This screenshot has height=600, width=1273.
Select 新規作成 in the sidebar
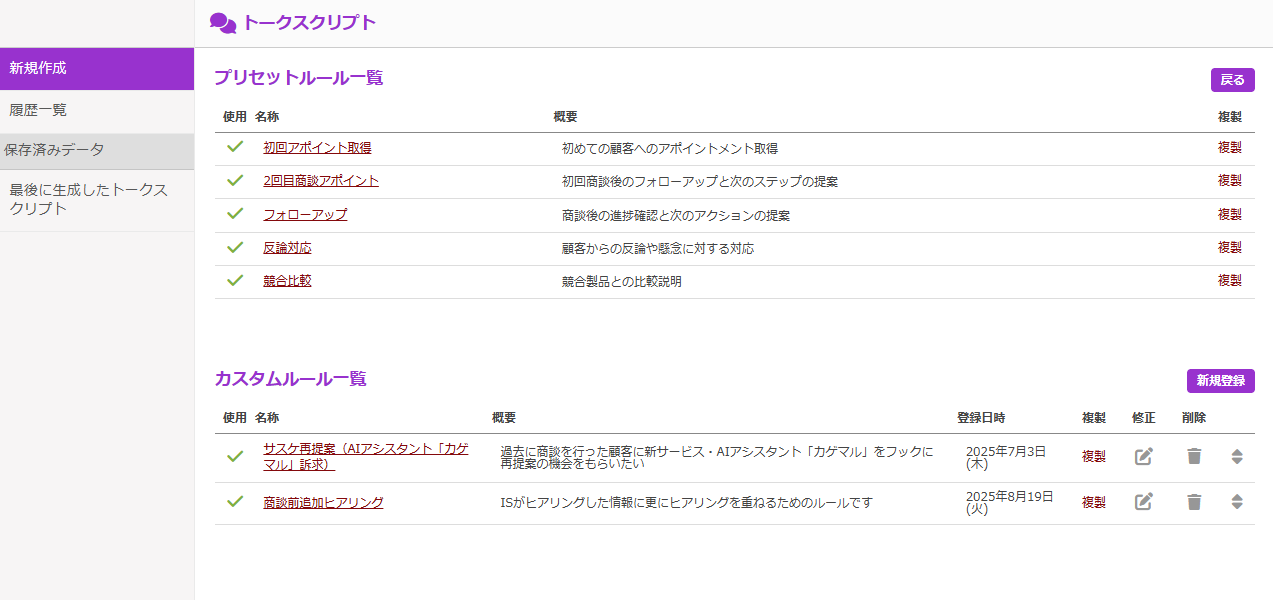[97, 69]
